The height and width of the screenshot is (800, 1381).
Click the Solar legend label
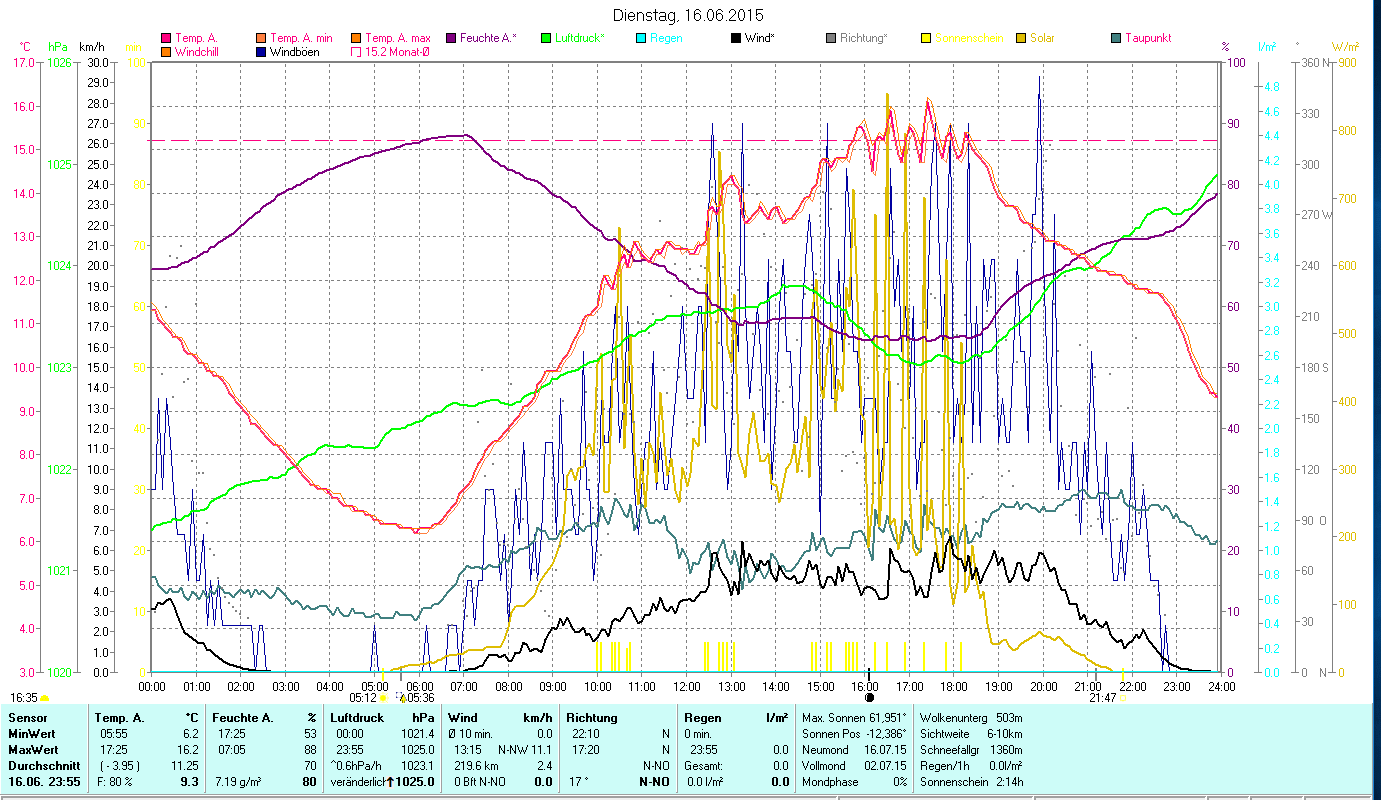(1041, 38)
